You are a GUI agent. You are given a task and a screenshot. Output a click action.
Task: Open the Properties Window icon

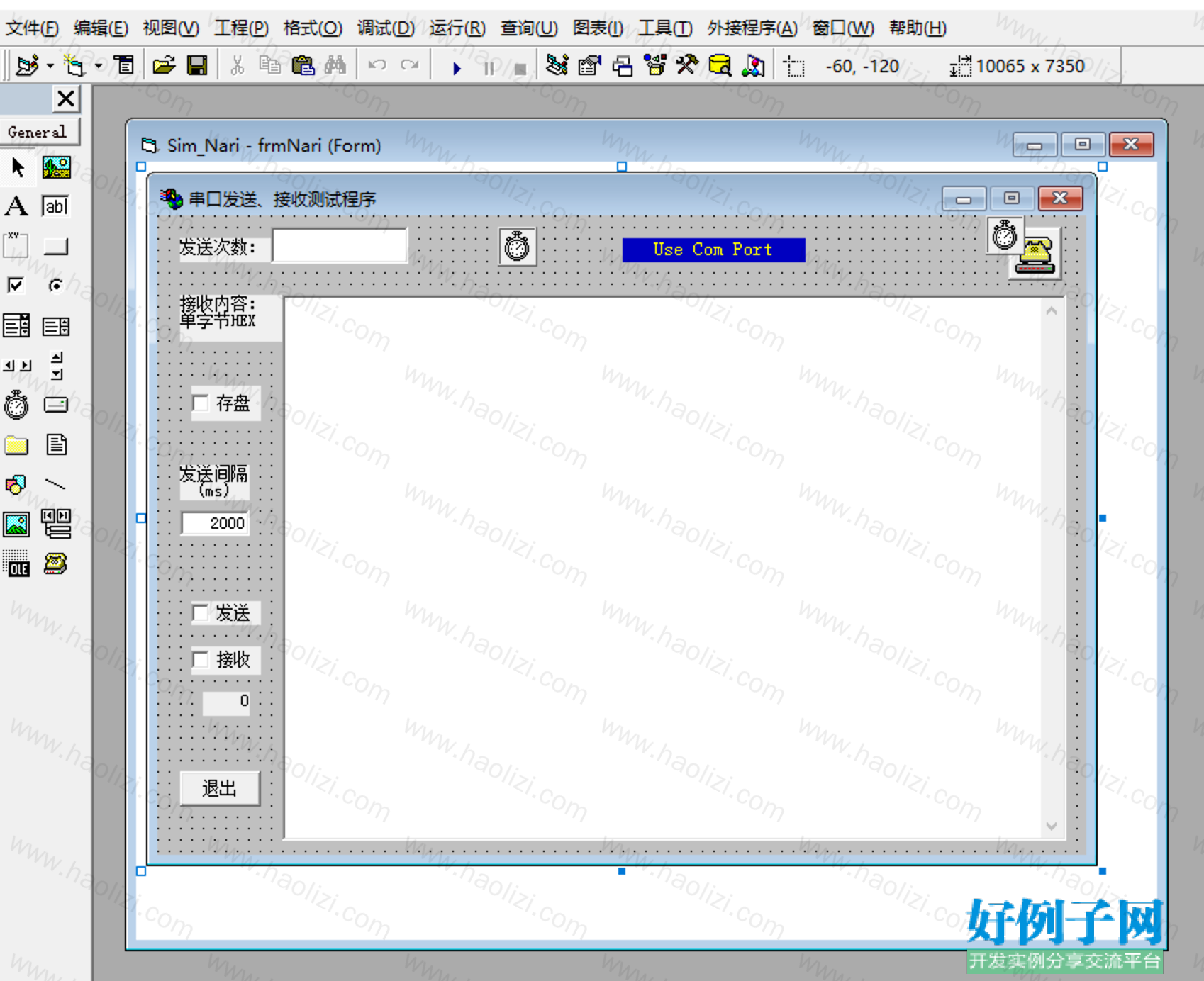pos(589,66)
